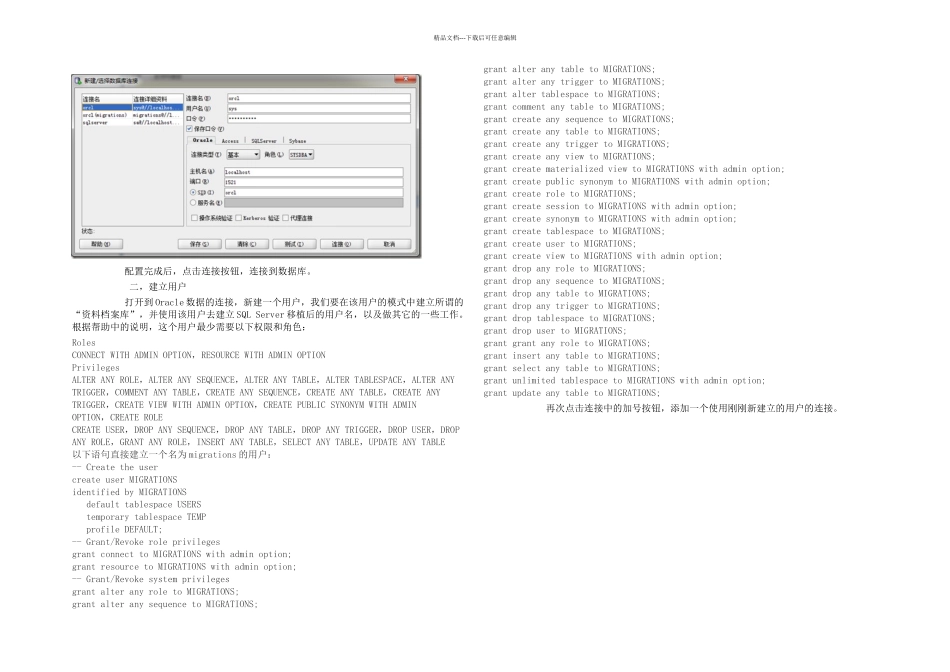Click the 保存 button

(x=199, y=244)
